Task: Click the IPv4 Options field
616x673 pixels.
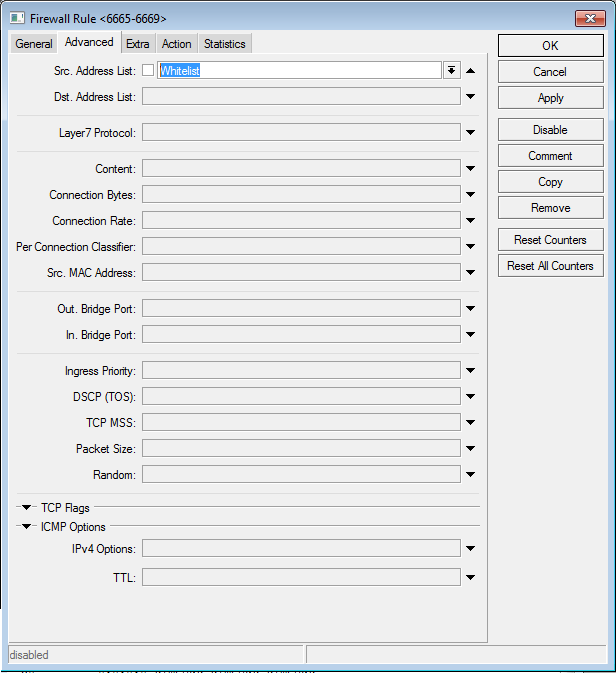Action: (x=301, y=549)
